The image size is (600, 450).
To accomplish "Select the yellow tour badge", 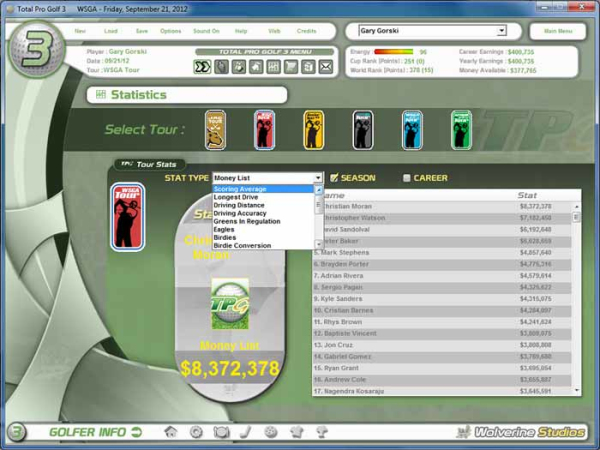I will pyautogui.click(x=313, y=130).
